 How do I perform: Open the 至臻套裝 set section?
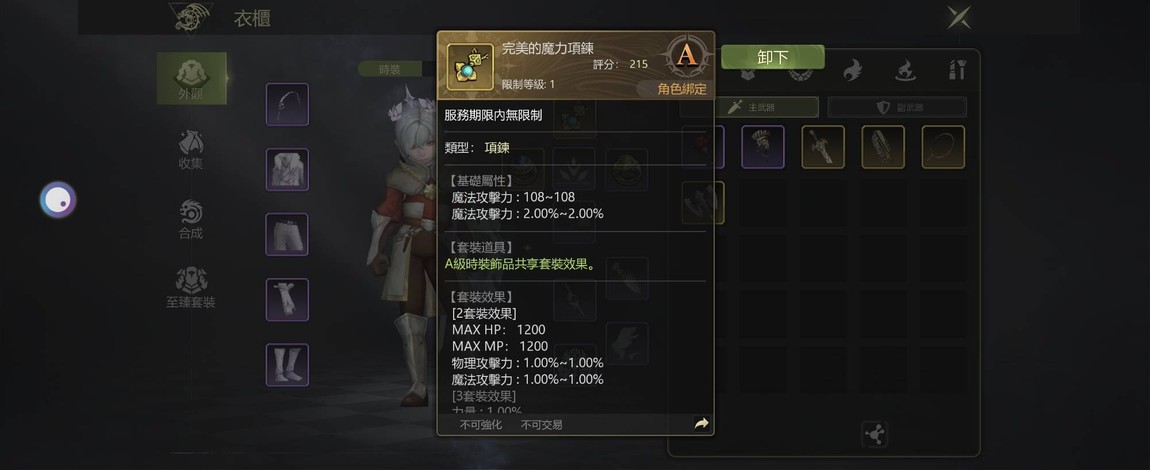(x=191, y=288)
